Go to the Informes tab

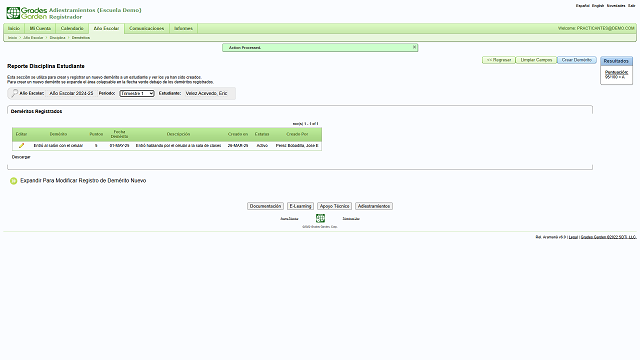183,29
